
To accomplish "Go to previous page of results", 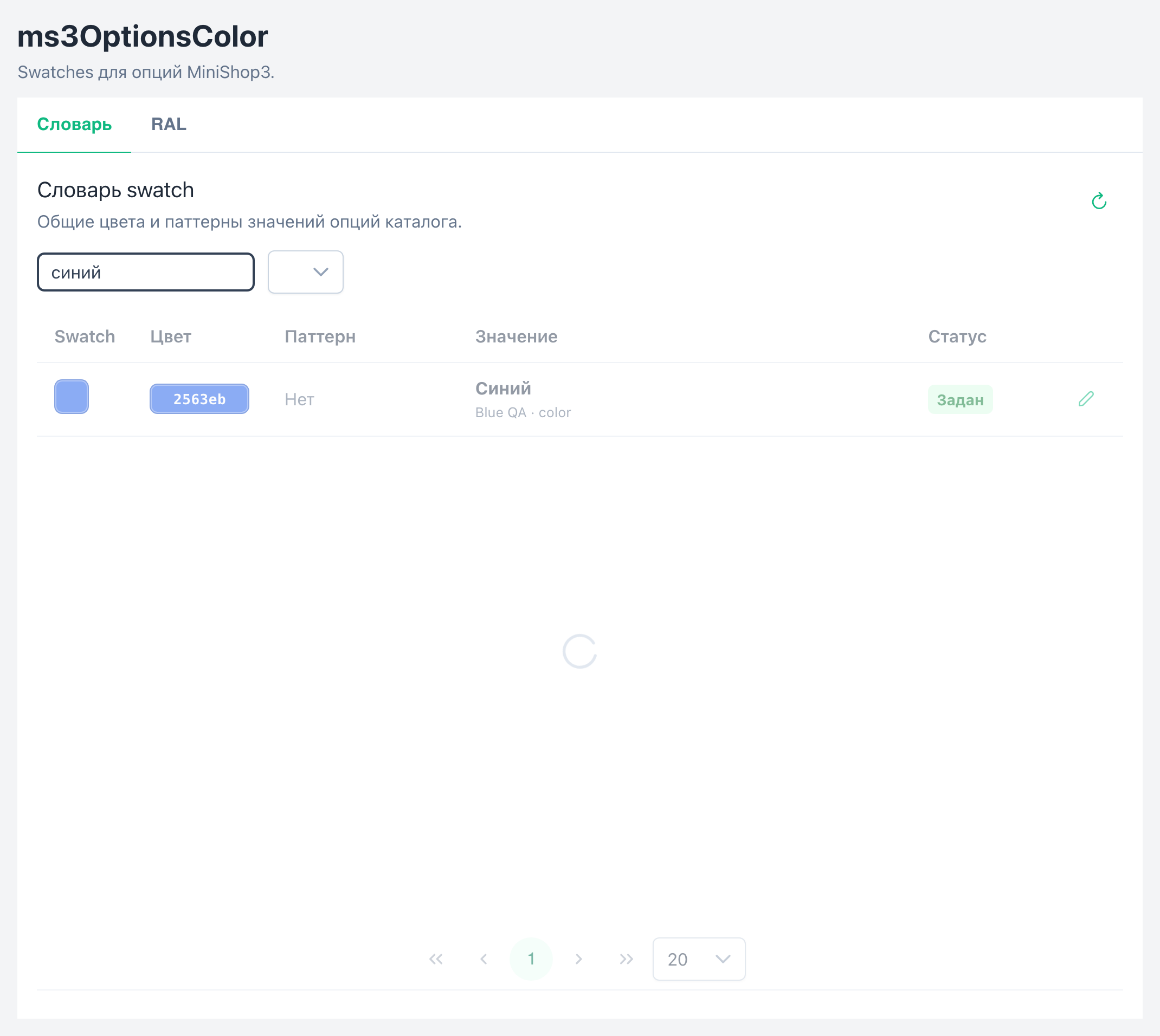I will tap(484, 959).
